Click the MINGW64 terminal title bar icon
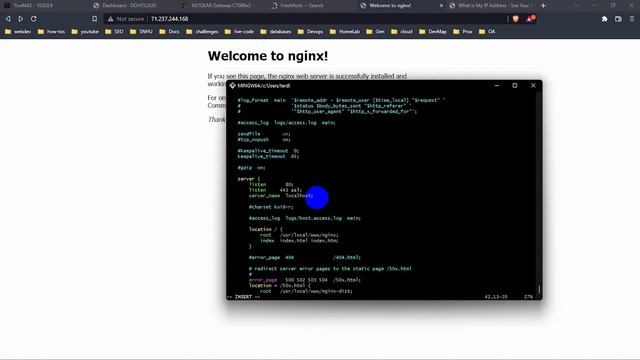 tap(232, 86)
